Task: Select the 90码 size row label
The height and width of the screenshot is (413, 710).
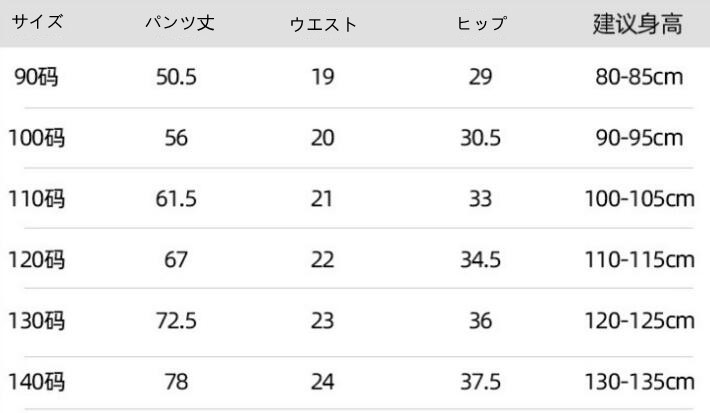Action: [x=37, y=76]
